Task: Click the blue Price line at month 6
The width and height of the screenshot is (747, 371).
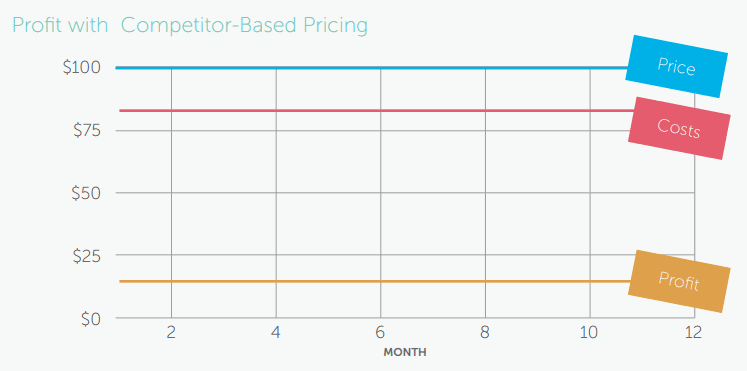Action: [x=380, y=68]
